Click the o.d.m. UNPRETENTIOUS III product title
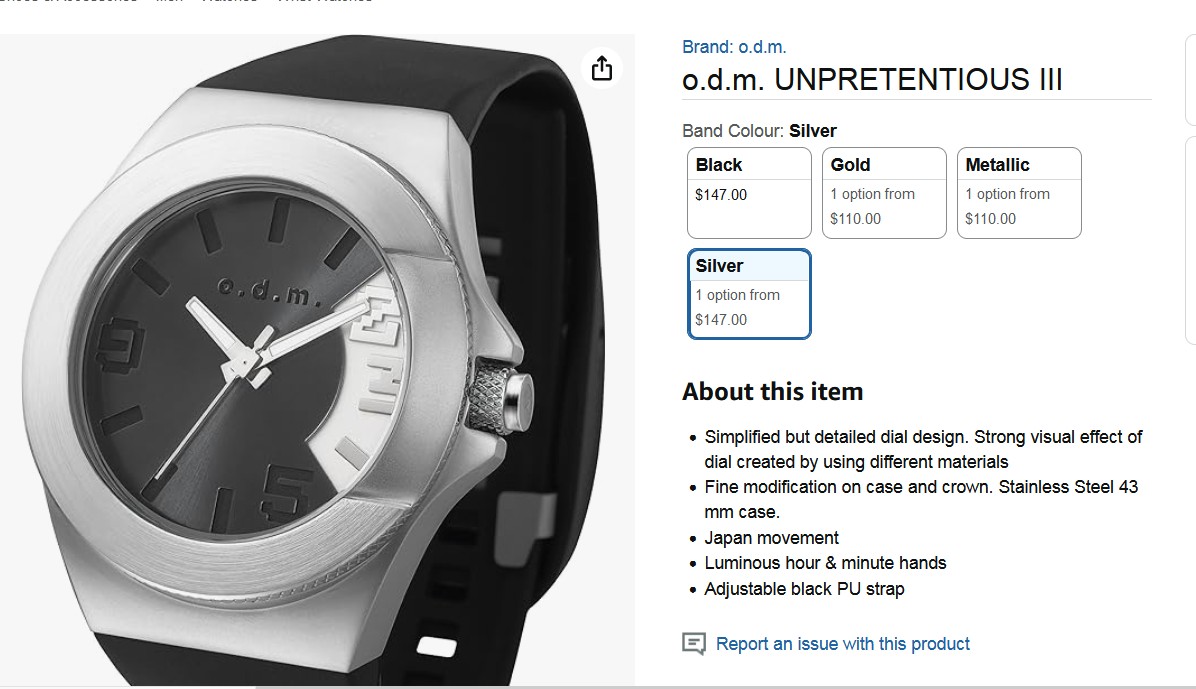The height and width of the screenshot is (689, 1196). click(x=872, y=80)
